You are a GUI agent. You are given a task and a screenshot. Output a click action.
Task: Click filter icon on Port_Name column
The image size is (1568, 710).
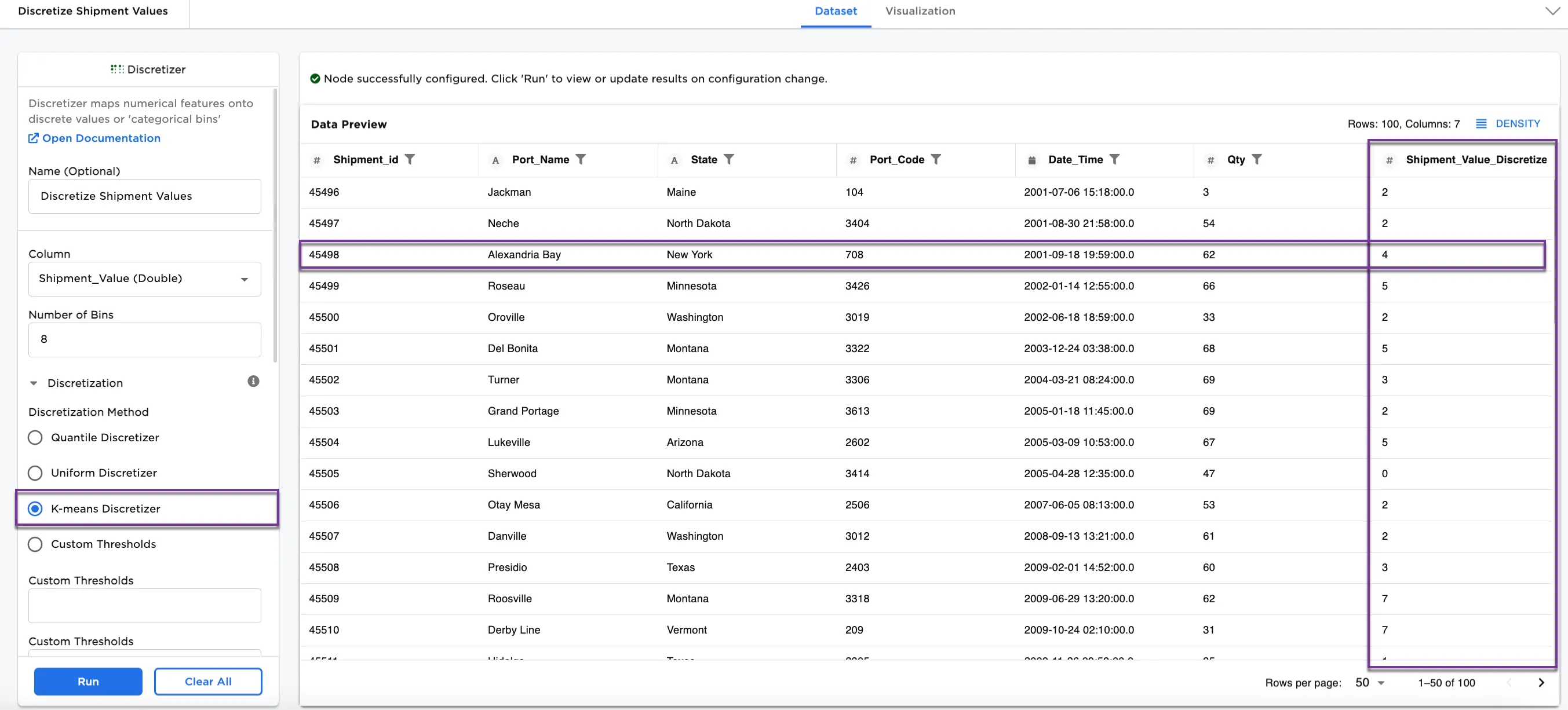(x=581, y=159)
